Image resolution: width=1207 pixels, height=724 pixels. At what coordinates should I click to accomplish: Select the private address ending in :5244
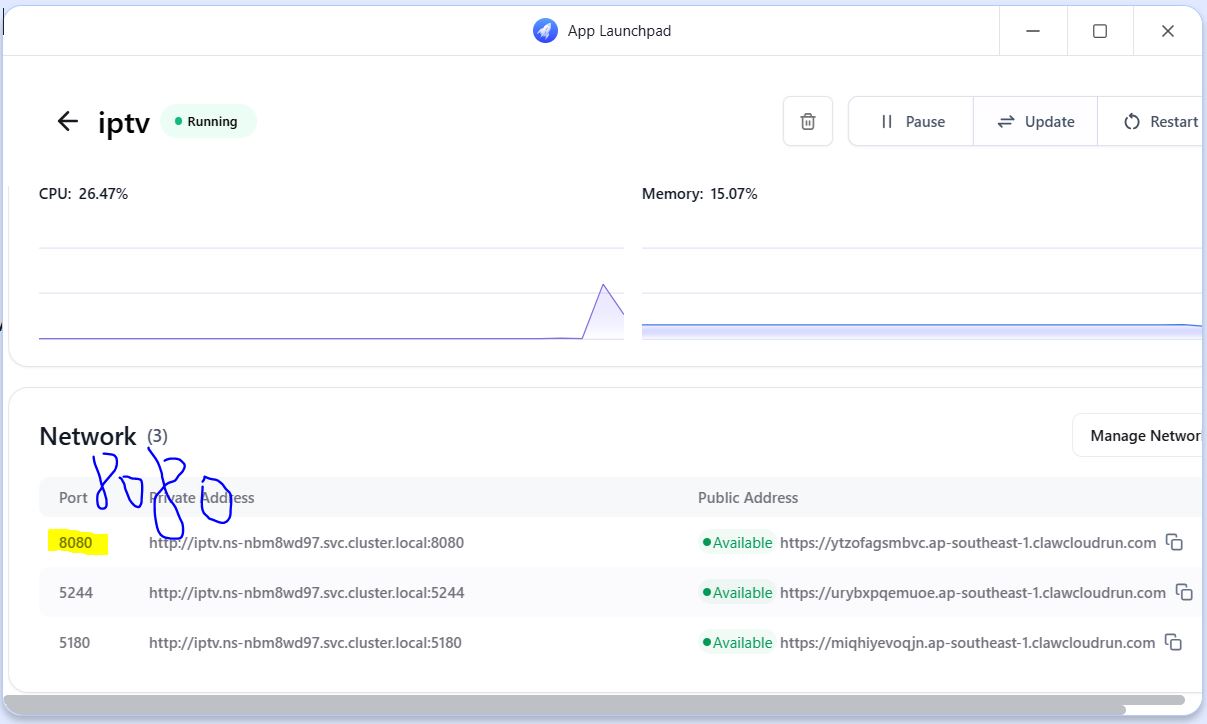(306, 593)
